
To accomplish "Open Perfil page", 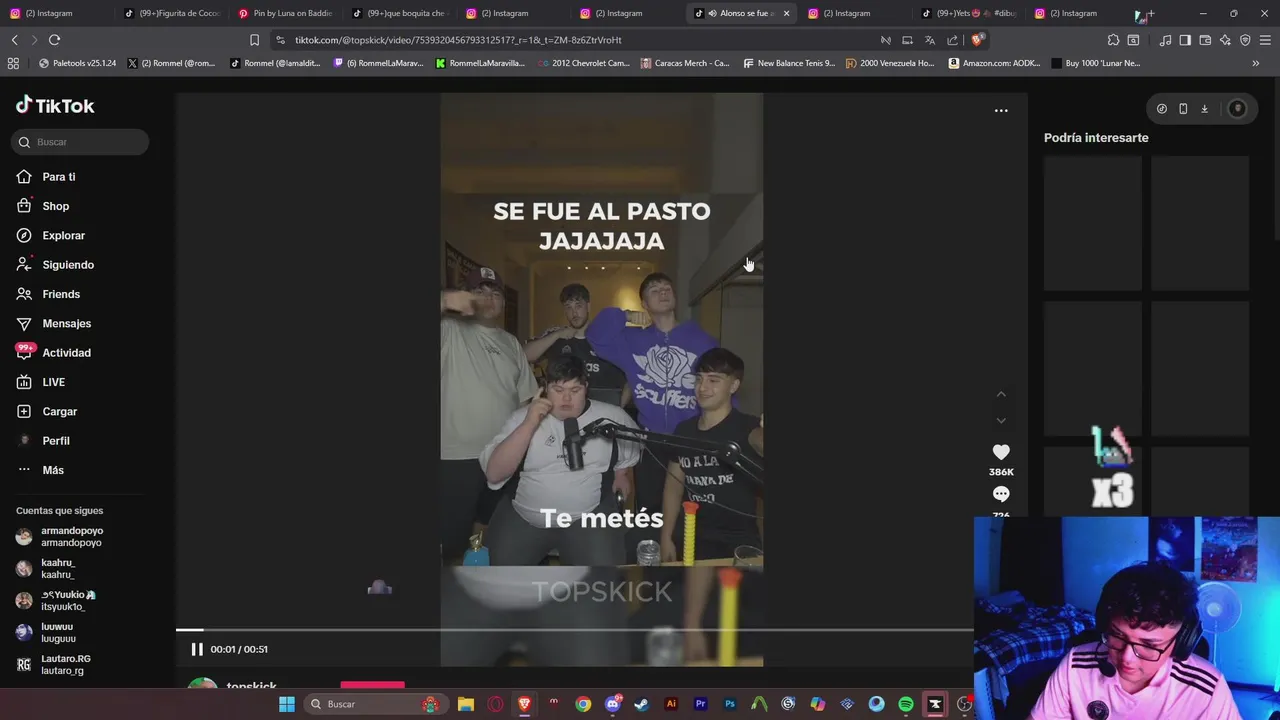I will 43,441.
